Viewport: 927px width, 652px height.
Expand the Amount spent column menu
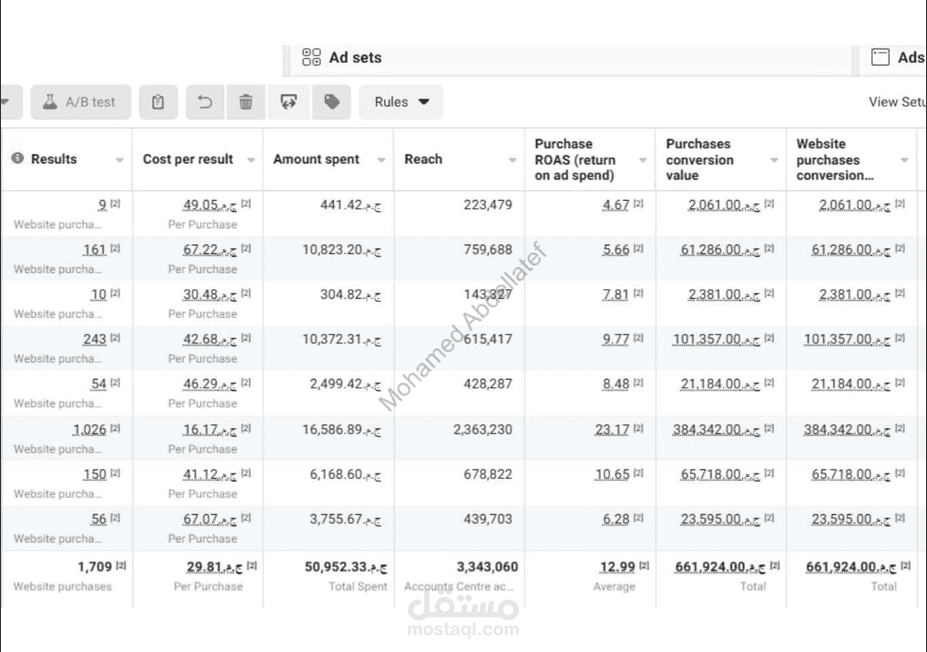(x=381, y=160)
